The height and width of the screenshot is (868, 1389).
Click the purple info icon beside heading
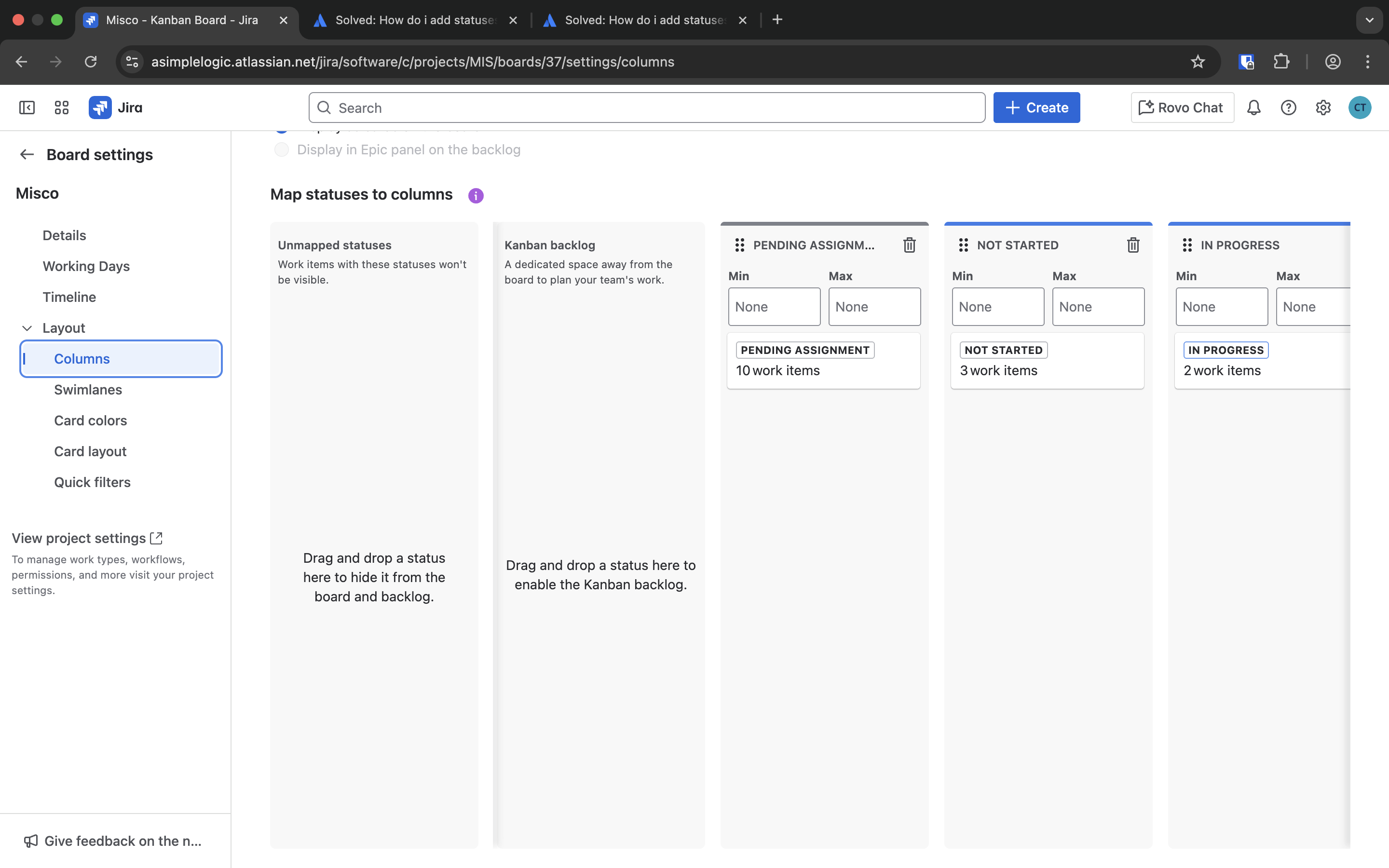476,196
